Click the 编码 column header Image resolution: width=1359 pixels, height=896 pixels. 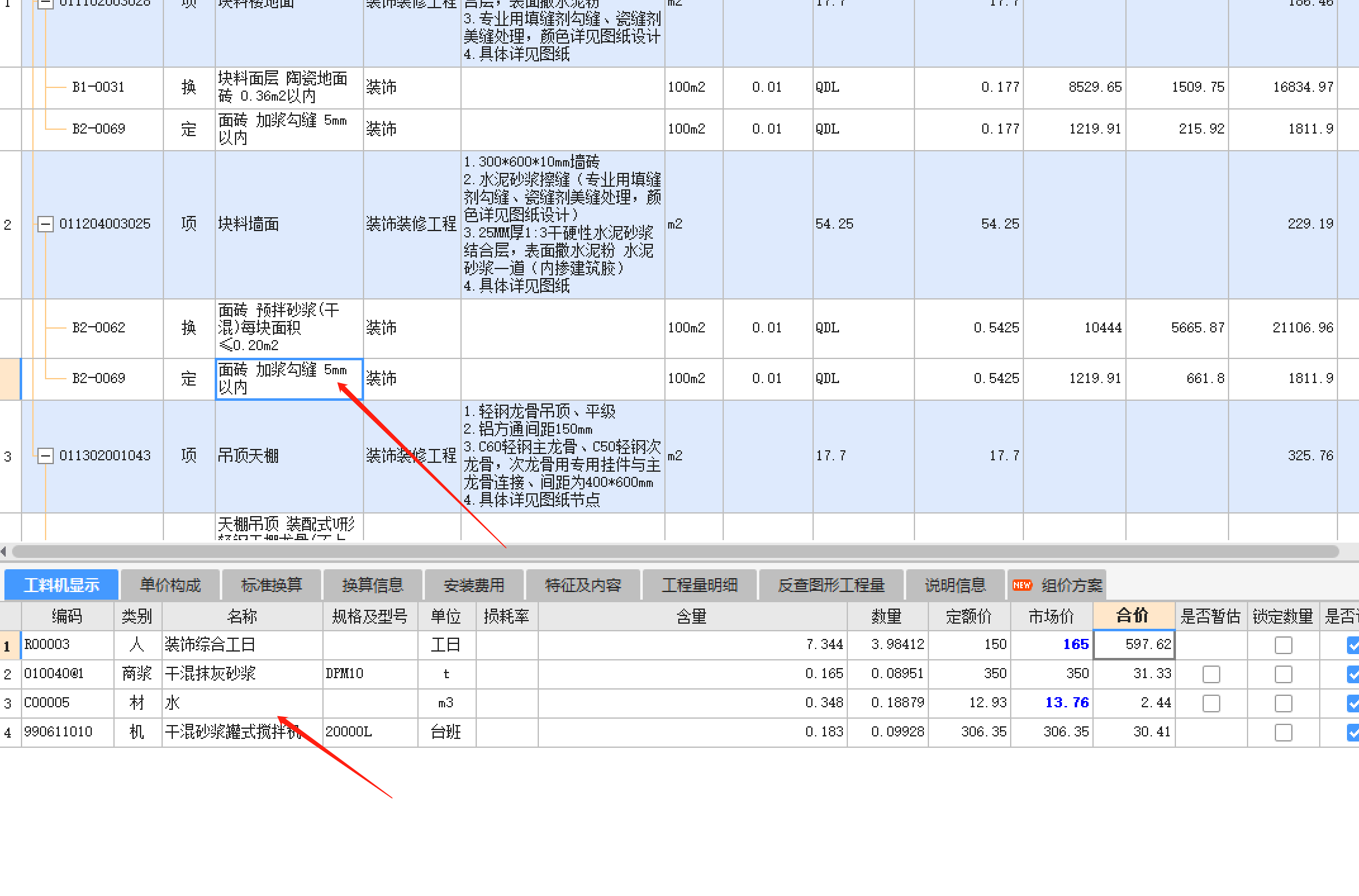[67, 616]
